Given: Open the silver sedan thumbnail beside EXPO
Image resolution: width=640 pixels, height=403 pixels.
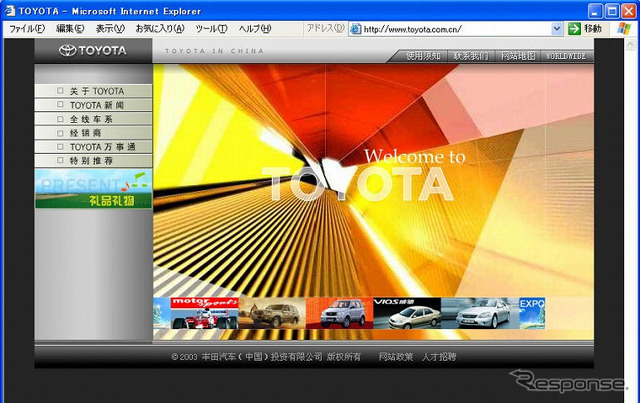Looking at the screenshot, I should click(x=480, y=313).
